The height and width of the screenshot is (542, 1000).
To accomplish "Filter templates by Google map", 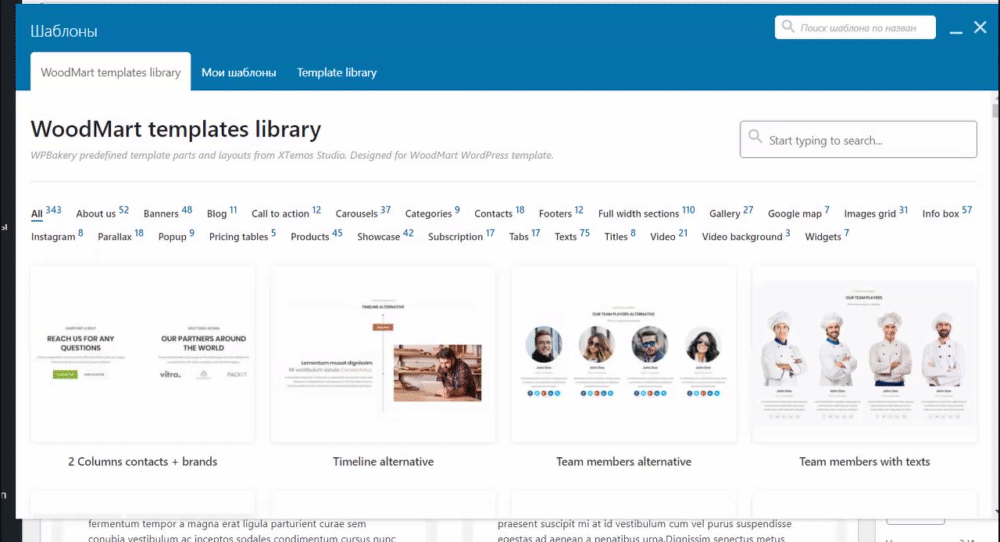I will [x=798, y=212].
